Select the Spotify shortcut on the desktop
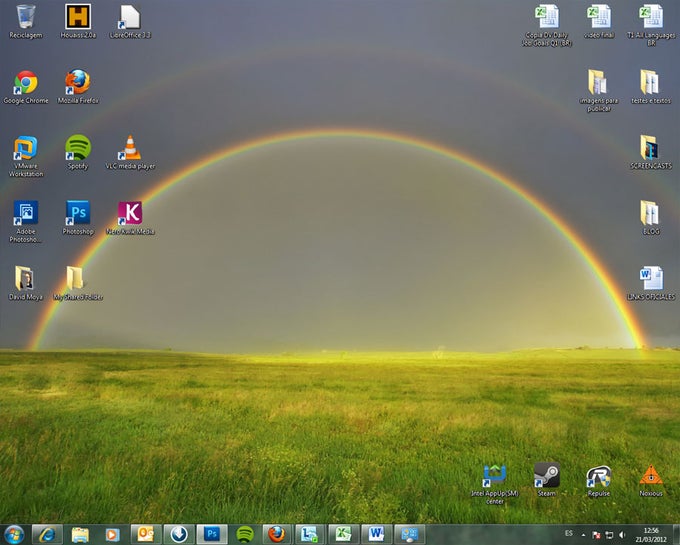The height and width of the screenshot is (545, 680). [78, 152]
